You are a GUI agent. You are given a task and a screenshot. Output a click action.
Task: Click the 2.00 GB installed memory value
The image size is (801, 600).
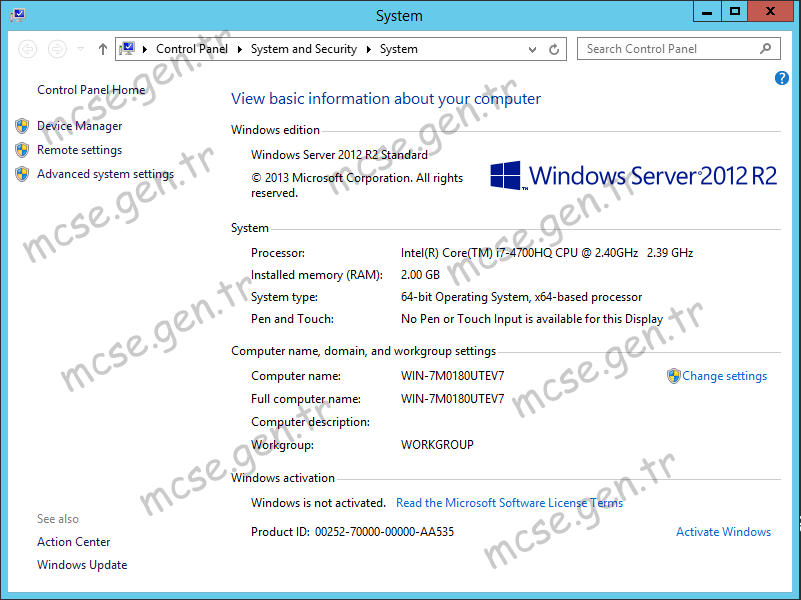click(x=420, y=275)
